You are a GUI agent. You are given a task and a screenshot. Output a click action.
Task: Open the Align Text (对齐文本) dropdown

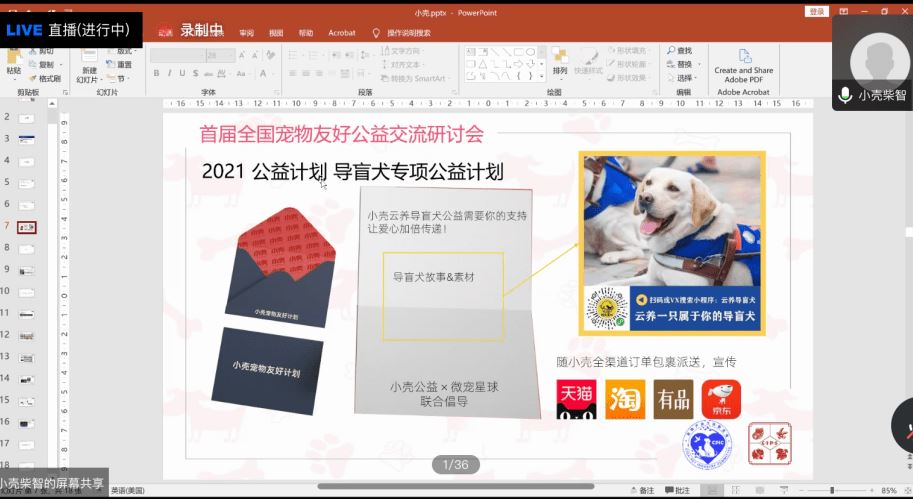coord(403,65)
